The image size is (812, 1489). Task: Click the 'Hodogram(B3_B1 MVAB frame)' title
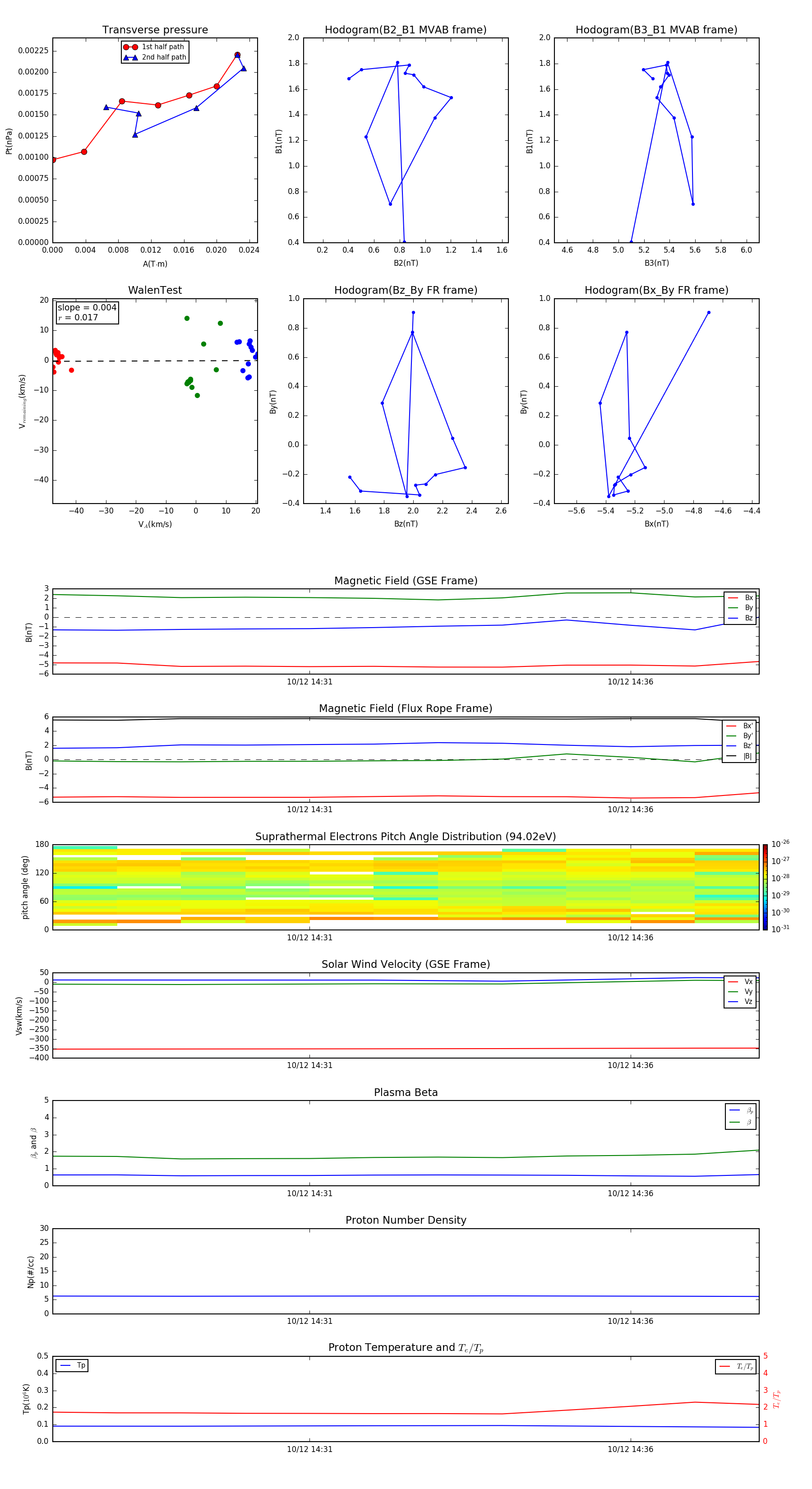tap(656, 30)
